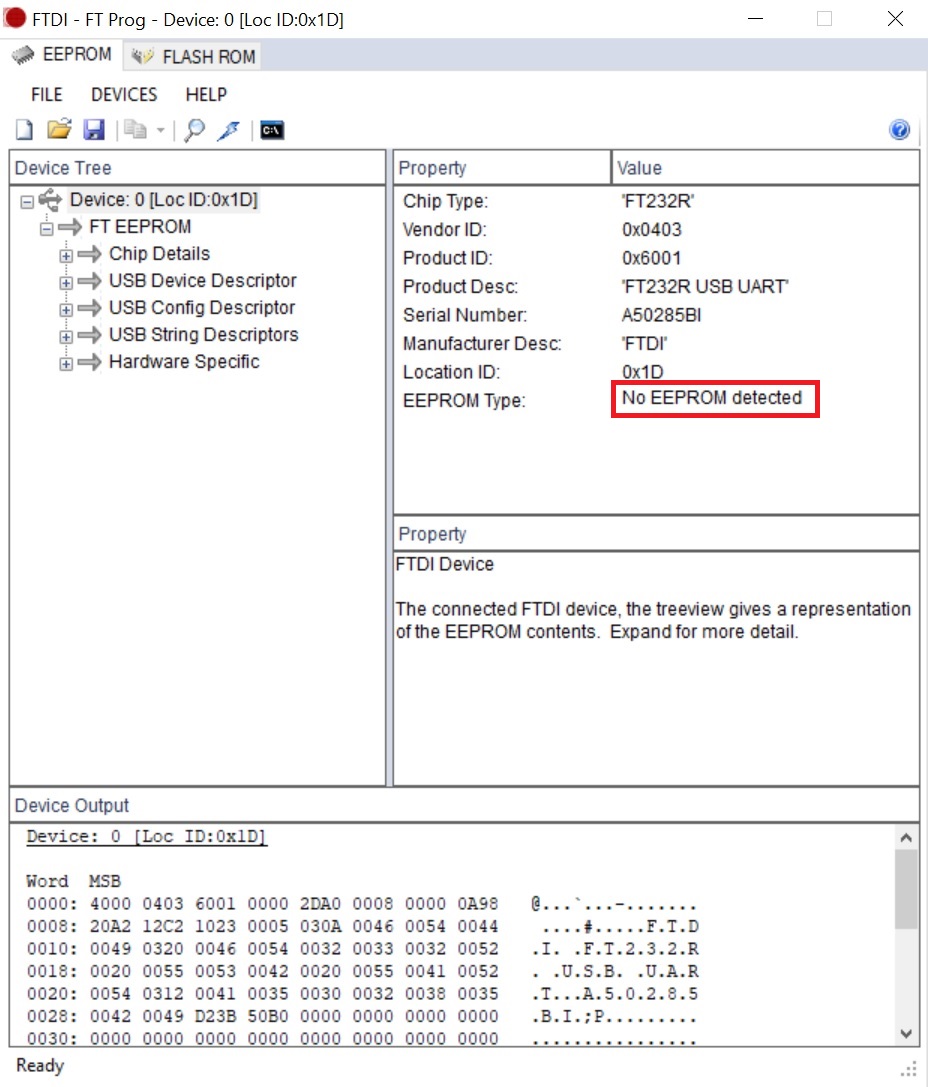Click the Manufacturer Desc value 'FTDI'
Image resolution: width=928 pixels, height=1087 pixels.
645,344
